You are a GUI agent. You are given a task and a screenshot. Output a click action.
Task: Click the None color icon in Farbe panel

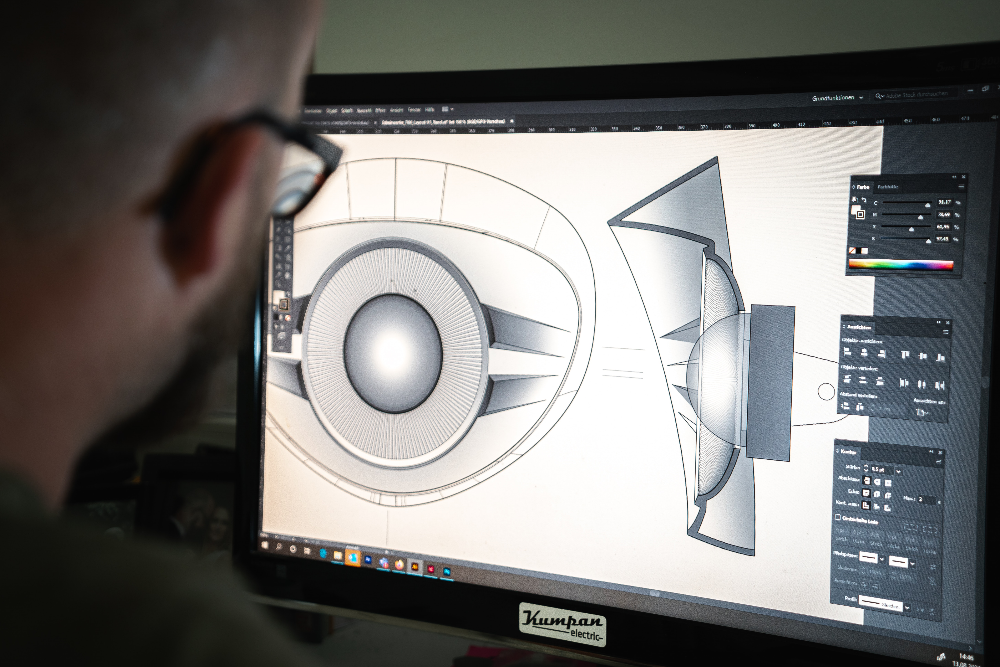(x=853, y=249)
